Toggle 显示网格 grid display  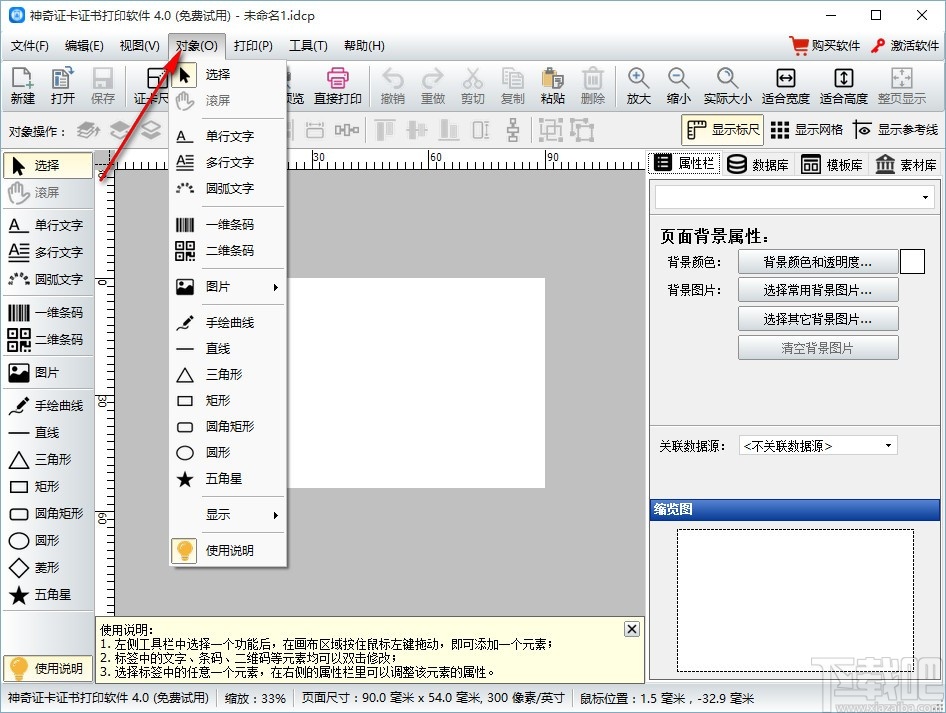[x=807, y=130]
